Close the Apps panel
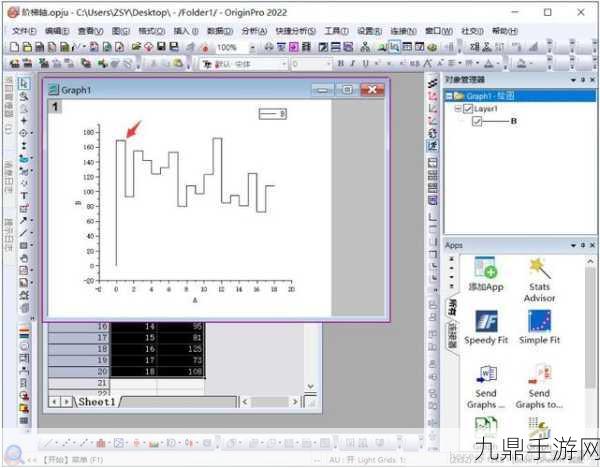The height and width of the screenshot is (468, 600). (592, 245)
